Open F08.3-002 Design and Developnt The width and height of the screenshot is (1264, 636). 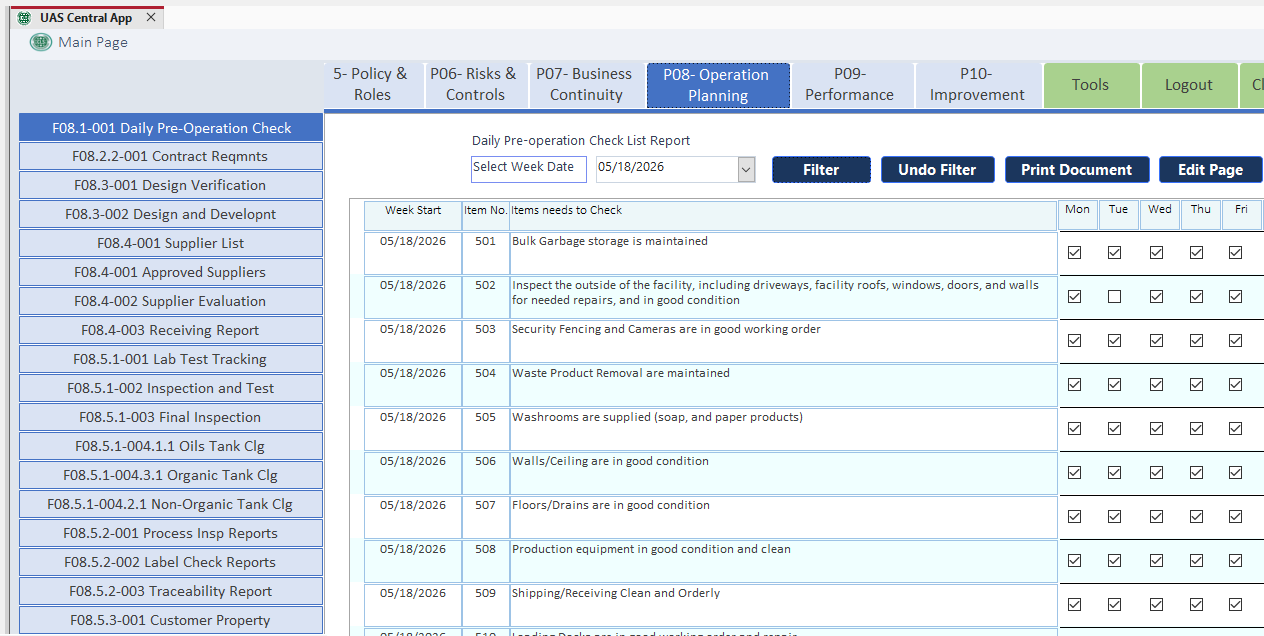point(171,214)
